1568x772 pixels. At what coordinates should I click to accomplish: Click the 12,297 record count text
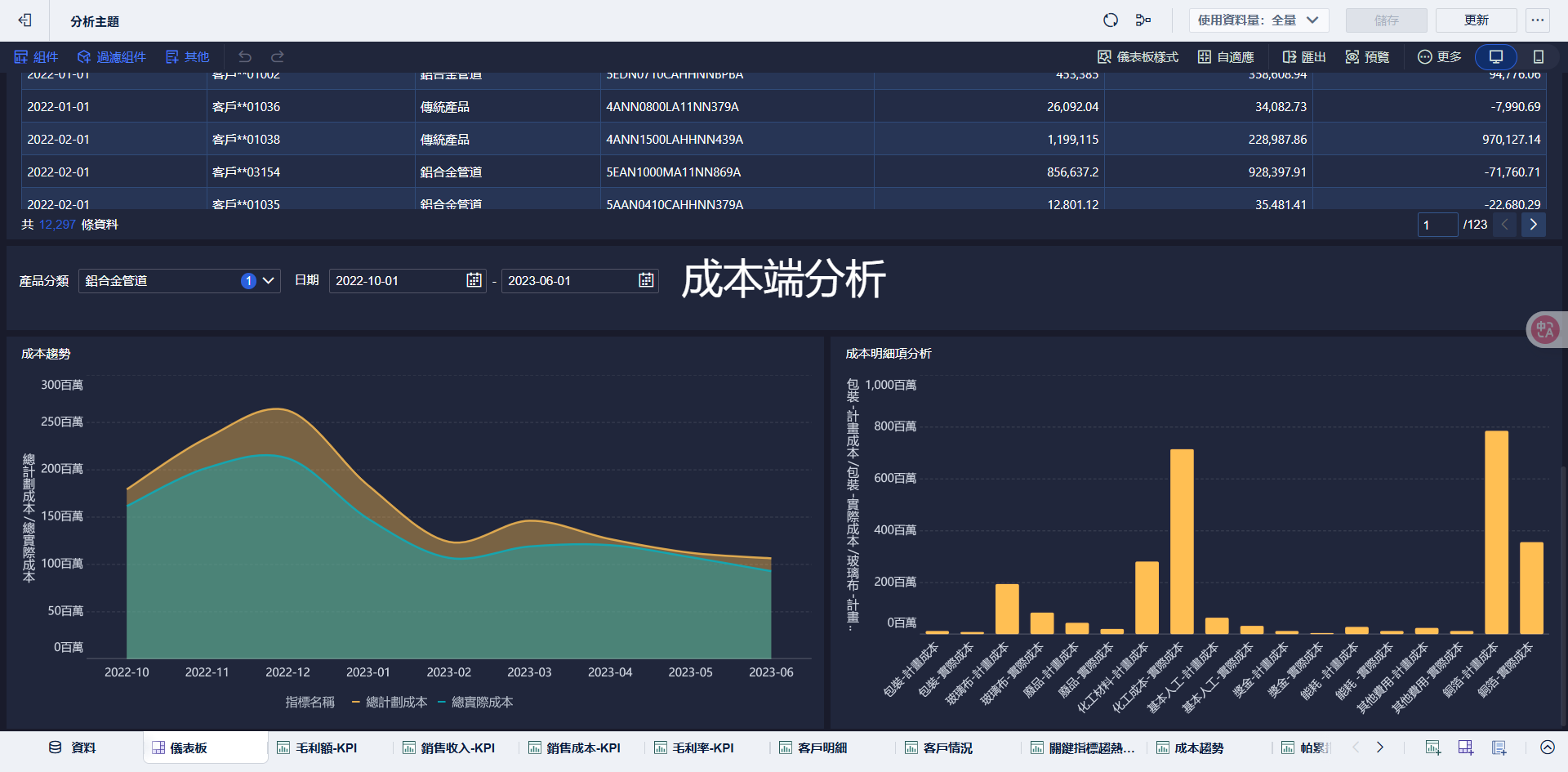tap(57, 225)
